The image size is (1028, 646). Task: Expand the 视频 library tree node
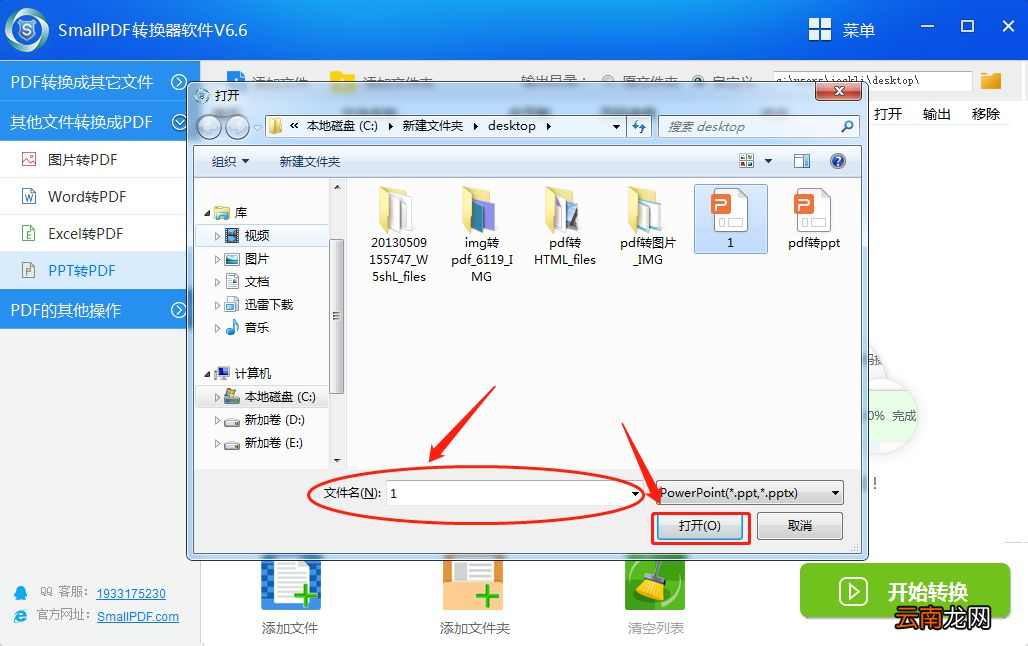point(218,236)
